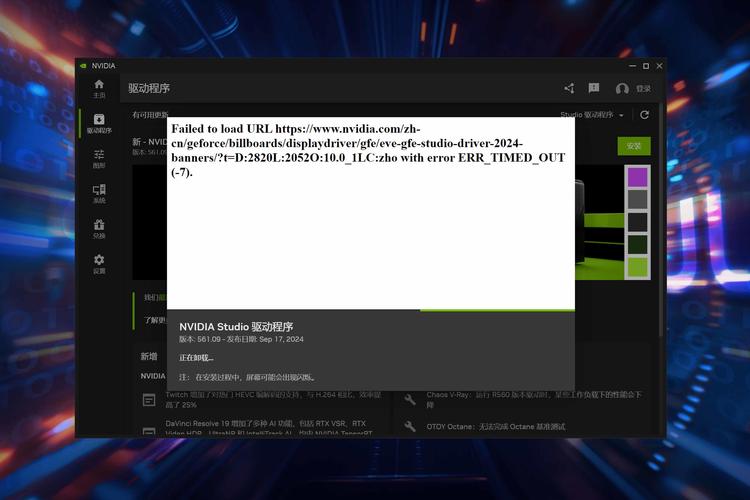This screenshot has width=750, height=500.
Task: Click the 有可用更新 label
Action: pos(150,115)
